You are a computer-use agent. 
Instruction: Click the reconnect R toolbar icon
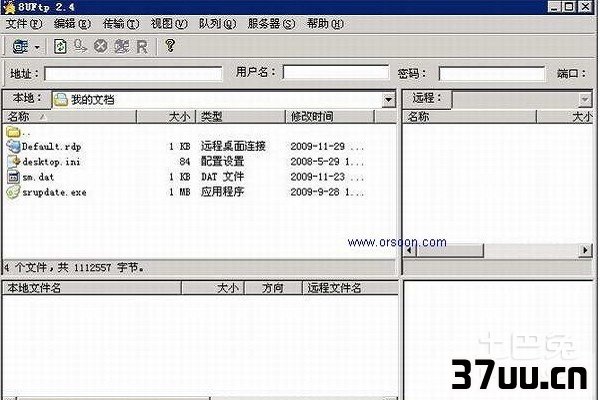(142, 47)
